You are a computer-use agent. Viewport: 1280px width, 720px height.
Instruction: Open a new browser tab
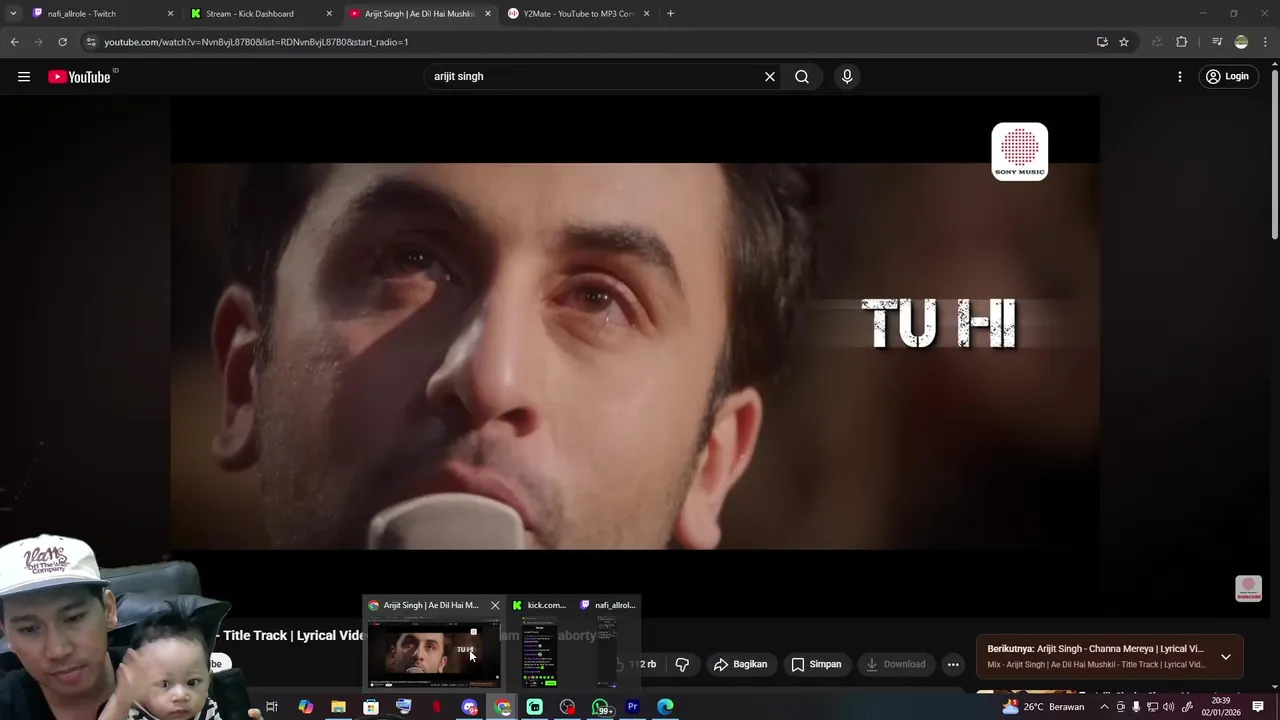pos(670,14)
